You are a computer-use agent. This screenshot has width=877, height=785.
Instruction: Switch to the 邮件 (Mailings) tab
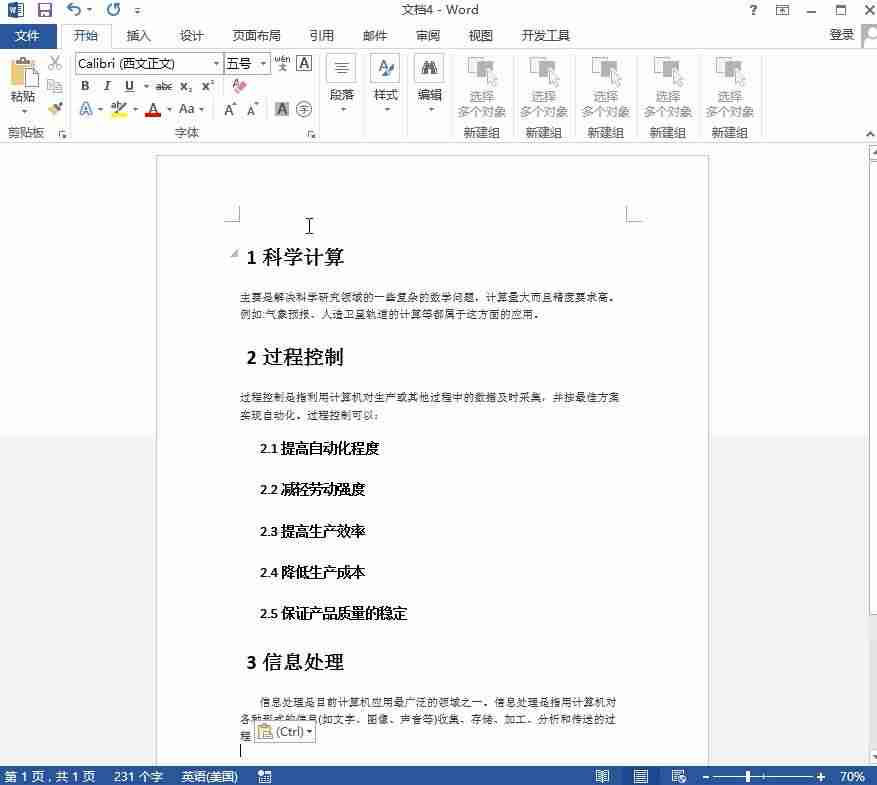pos(375,36)
